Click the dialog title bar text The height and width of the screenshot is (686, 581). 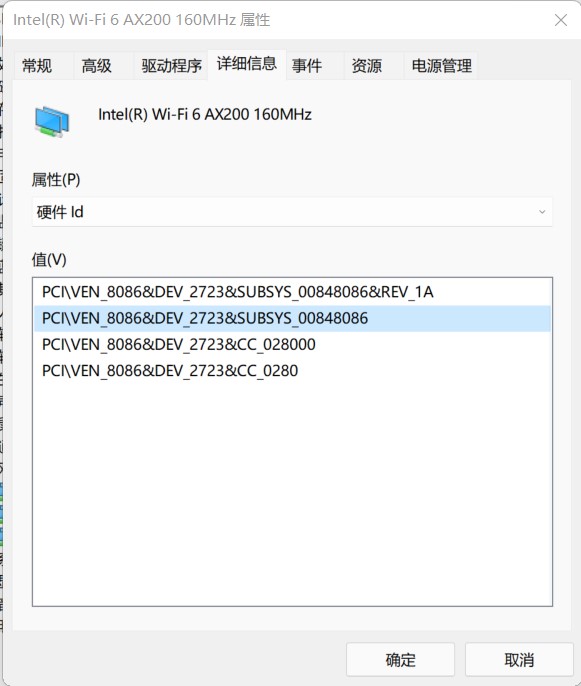pyautogui.click(x=141, y=20)
